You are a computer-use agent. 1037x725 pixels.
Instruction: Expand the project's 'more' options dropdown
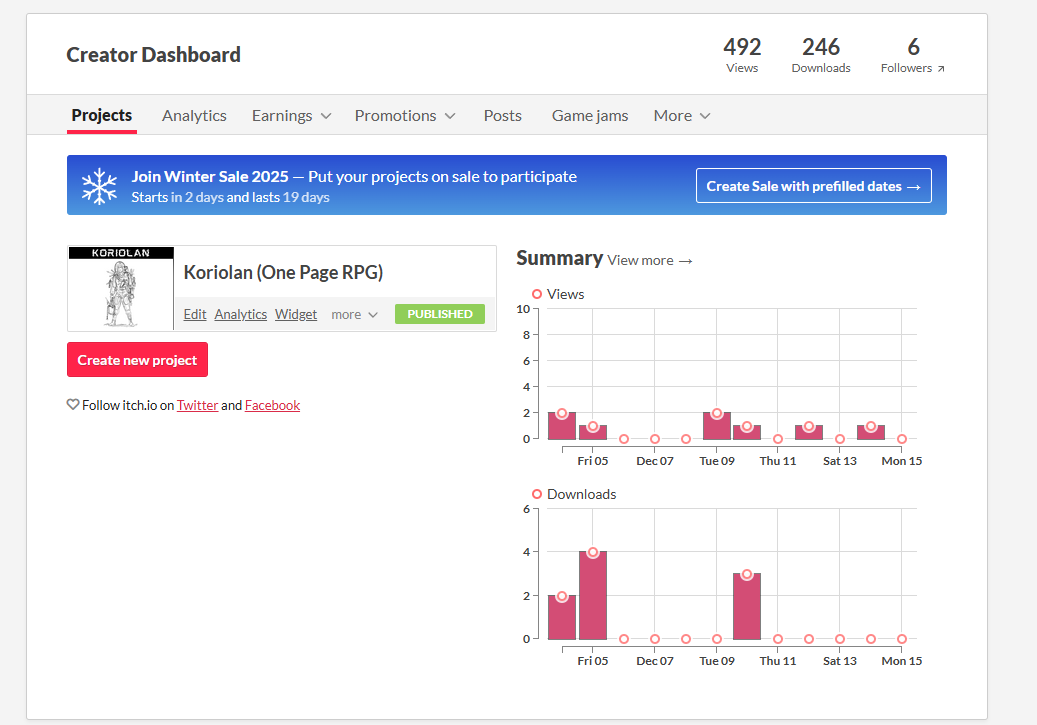click(x=354, y=314)
